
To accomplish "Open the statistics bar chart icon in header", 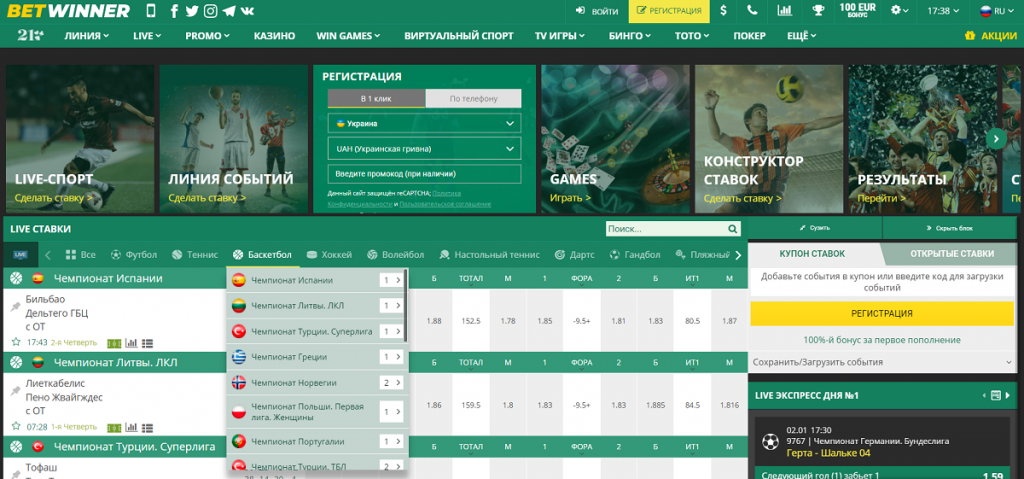I will click(x=785, y=11).
